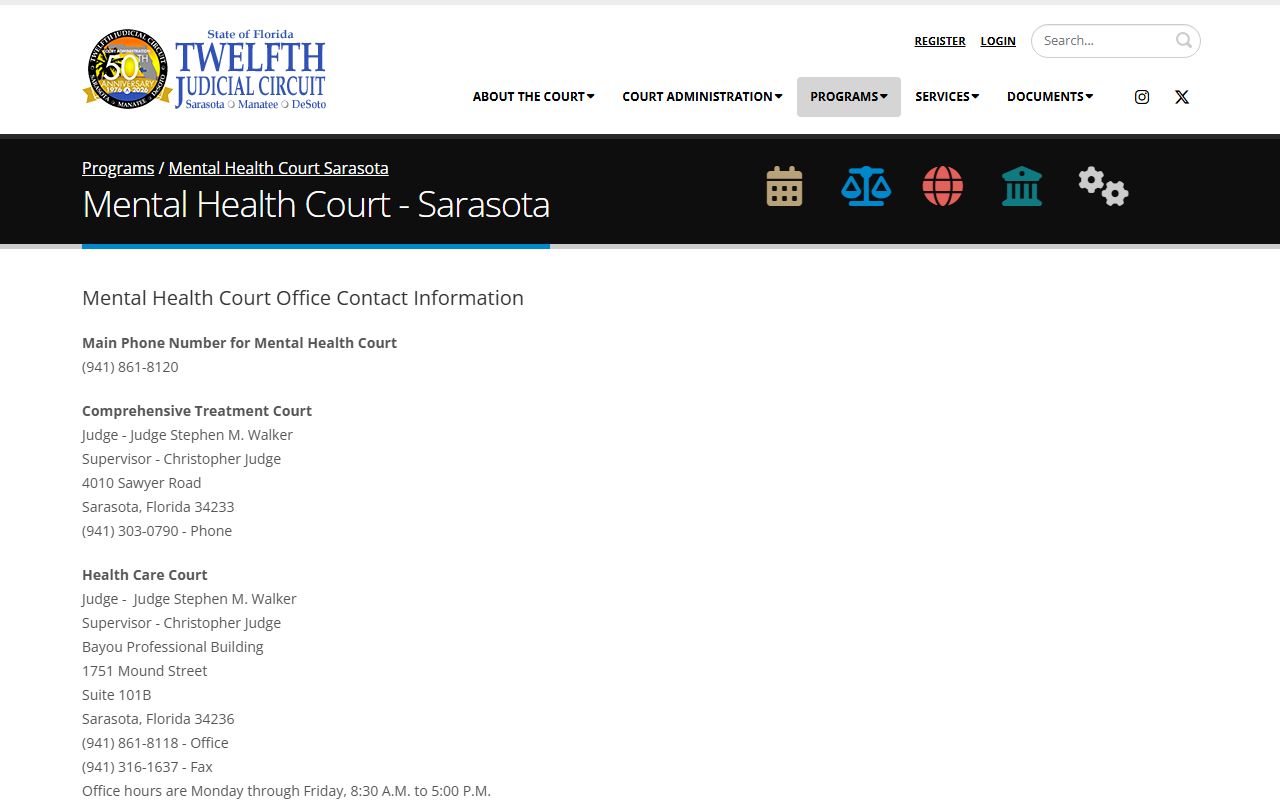
Task: Click the Office hours line
Action: click(x=287, y=791)
